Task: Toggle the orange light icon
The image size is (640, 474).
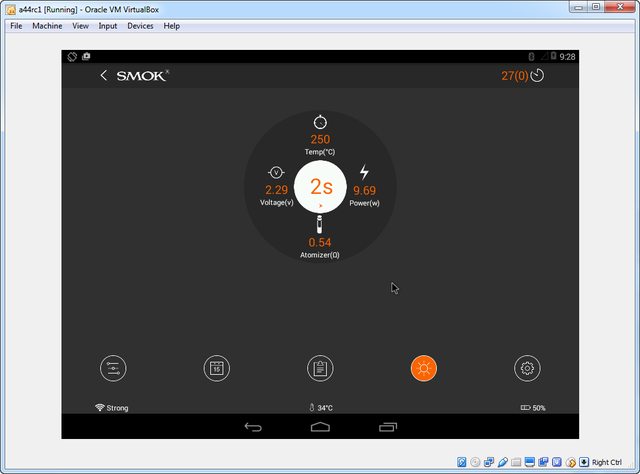Action: (424, 368)
